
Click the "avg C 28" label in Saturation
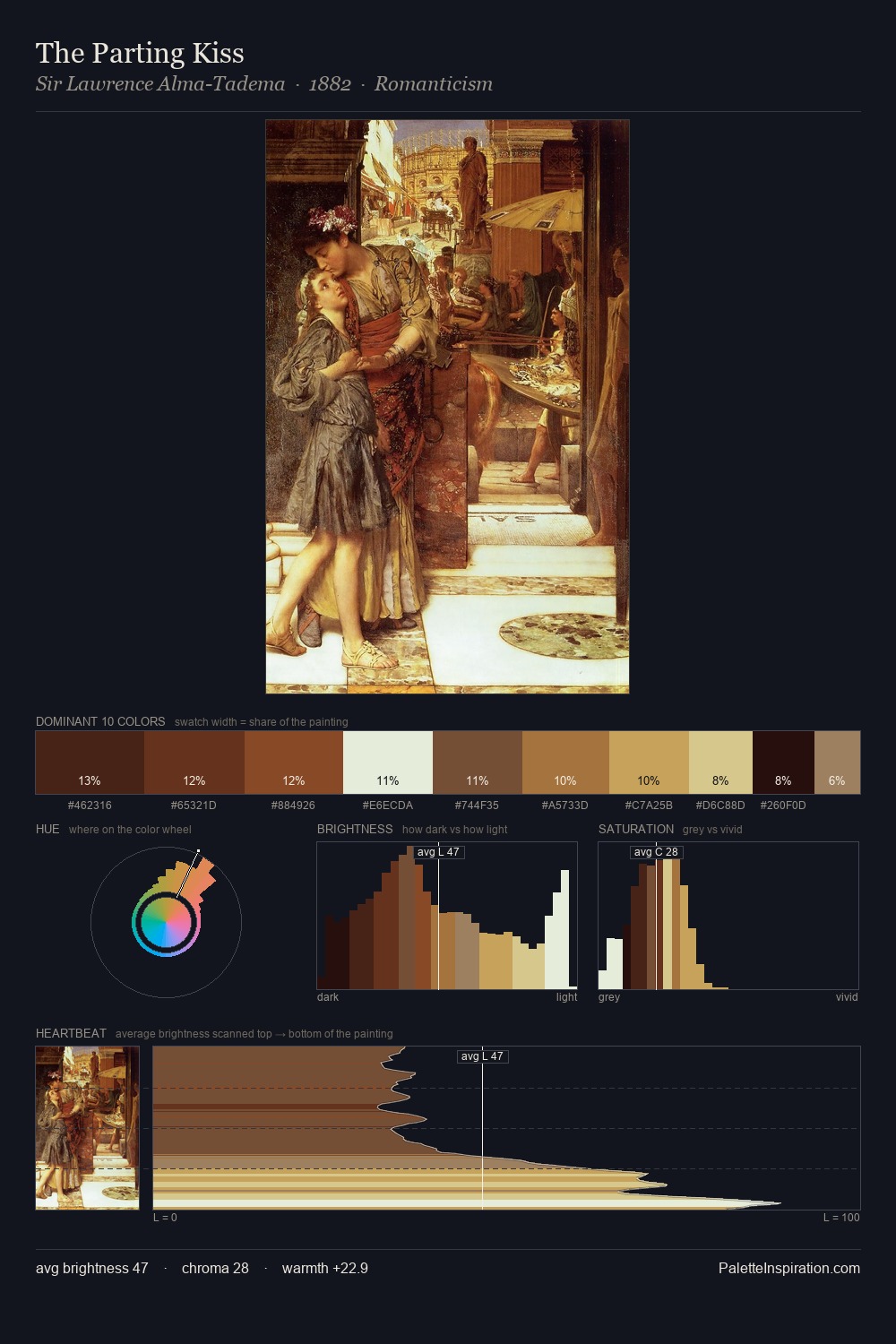click(656, 852)
